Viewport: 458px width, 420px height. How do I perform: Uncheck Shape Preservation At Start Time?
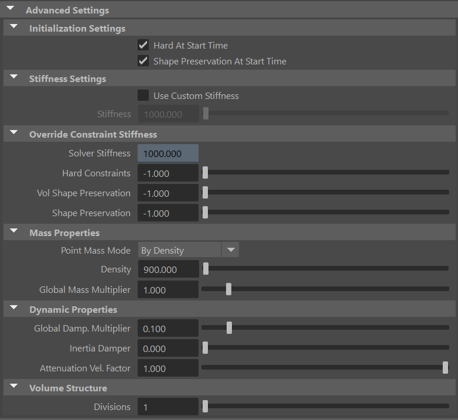click(x=143, y=61)
